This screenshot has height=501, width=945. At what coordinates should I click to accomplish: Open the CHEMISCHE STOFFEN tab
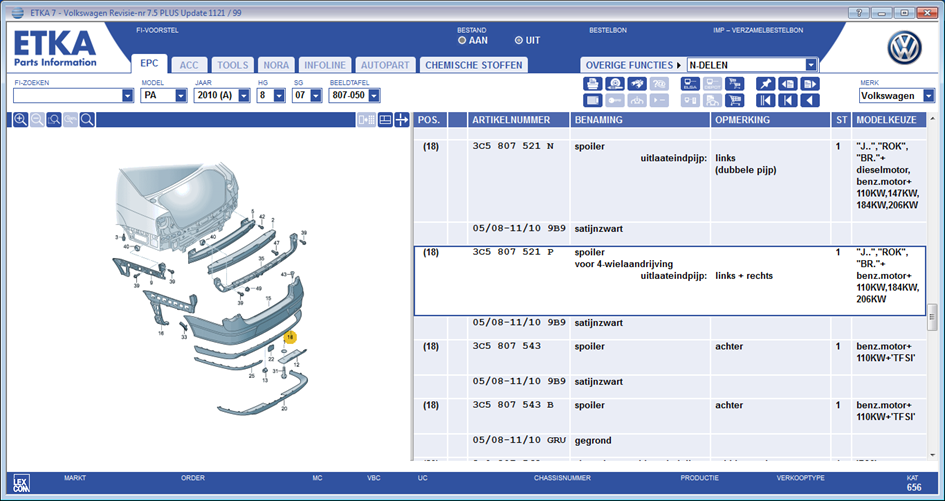(474, 65)
